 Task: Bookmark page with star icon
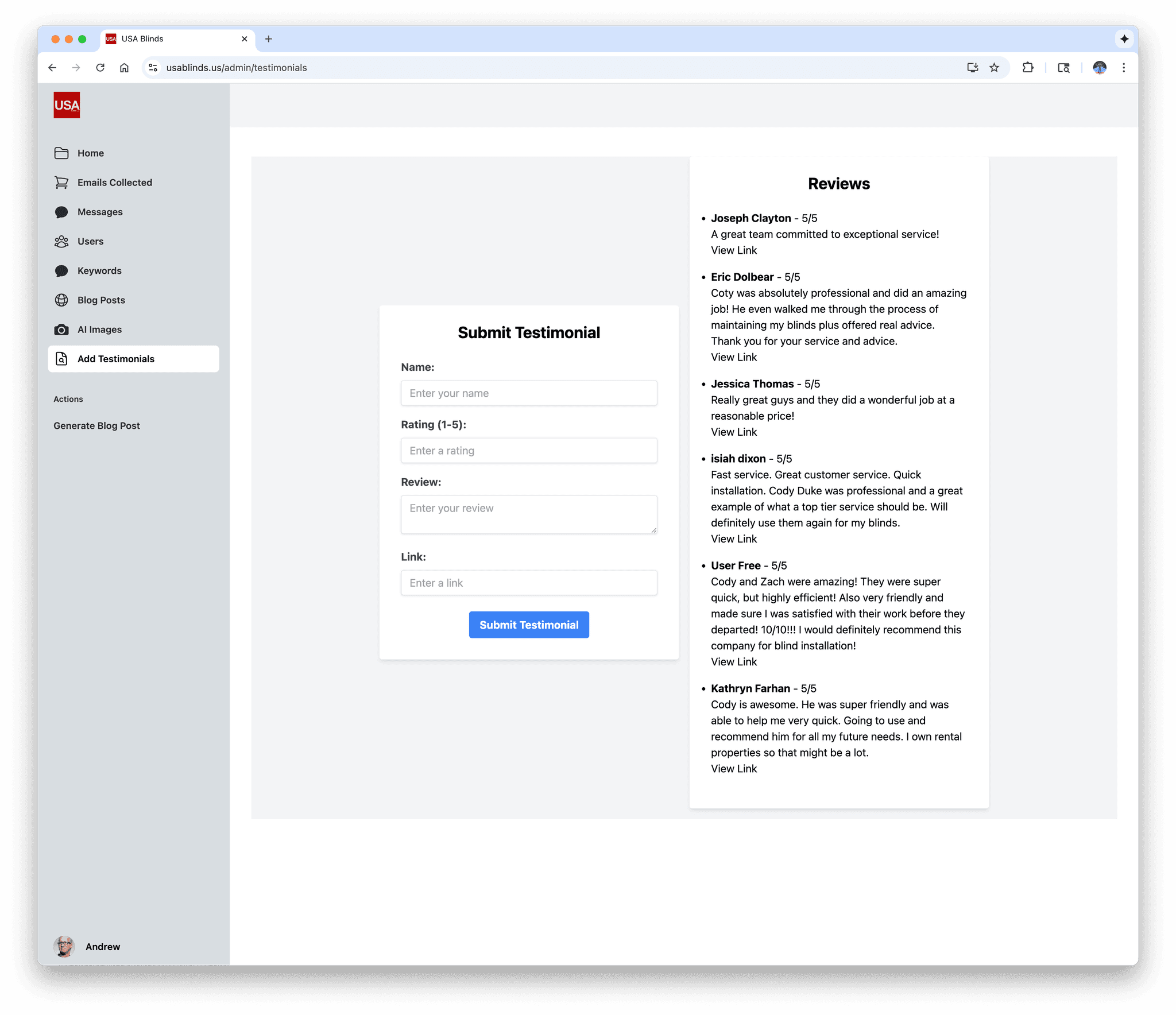[995, 68]
